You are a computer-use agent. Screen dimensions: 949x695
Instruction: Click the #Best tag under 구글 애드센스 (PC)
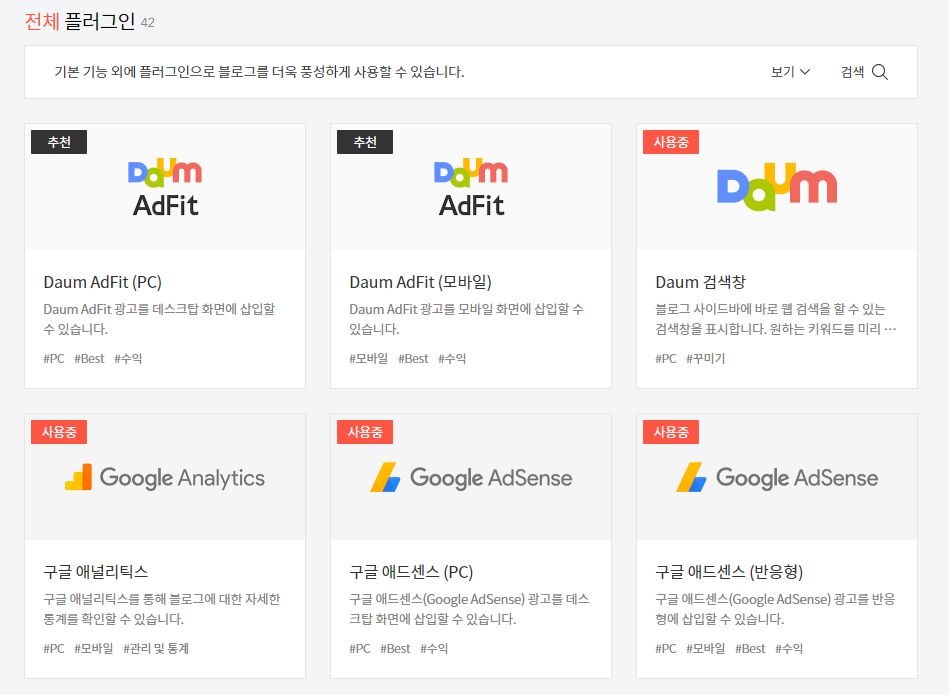click(396, 648)
